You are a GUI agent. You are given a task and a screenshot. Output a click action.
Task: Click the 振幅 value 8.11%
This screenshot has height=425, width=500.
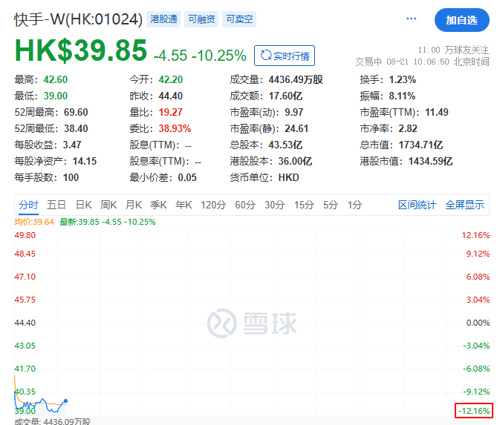click(x=402, y=96)
